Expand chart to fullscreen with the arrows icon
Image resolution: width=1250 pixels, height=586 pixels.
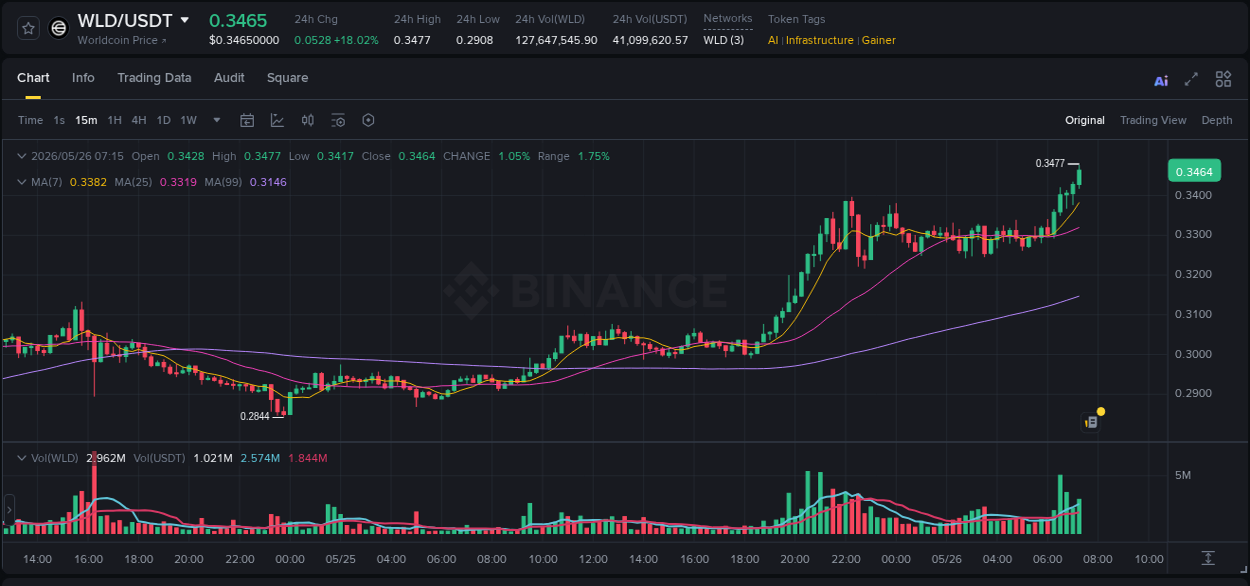click(1191, 79)
